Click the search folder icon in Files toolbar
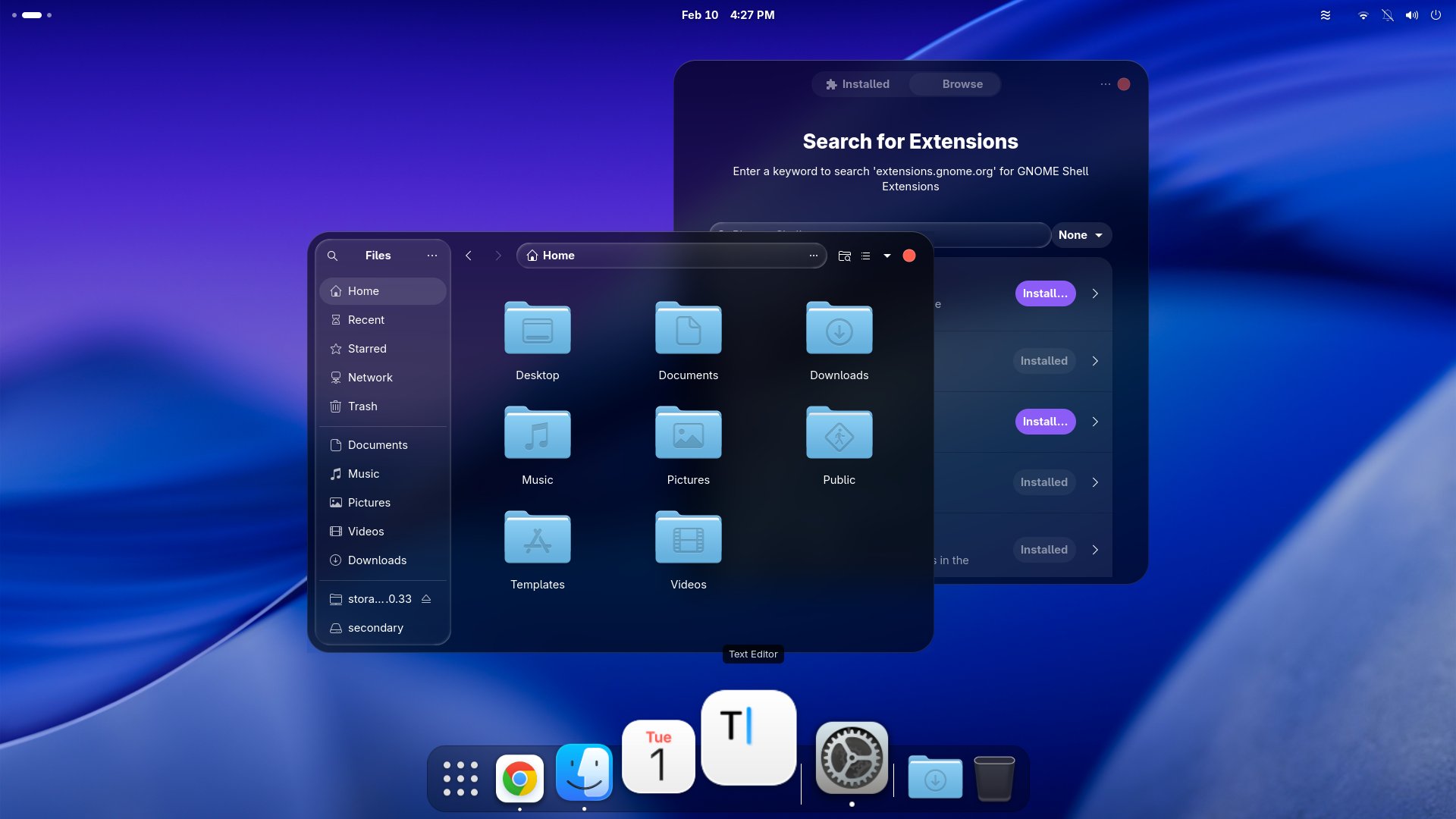1456x819 pixels. pyautogui.click(x=844, y=256)
